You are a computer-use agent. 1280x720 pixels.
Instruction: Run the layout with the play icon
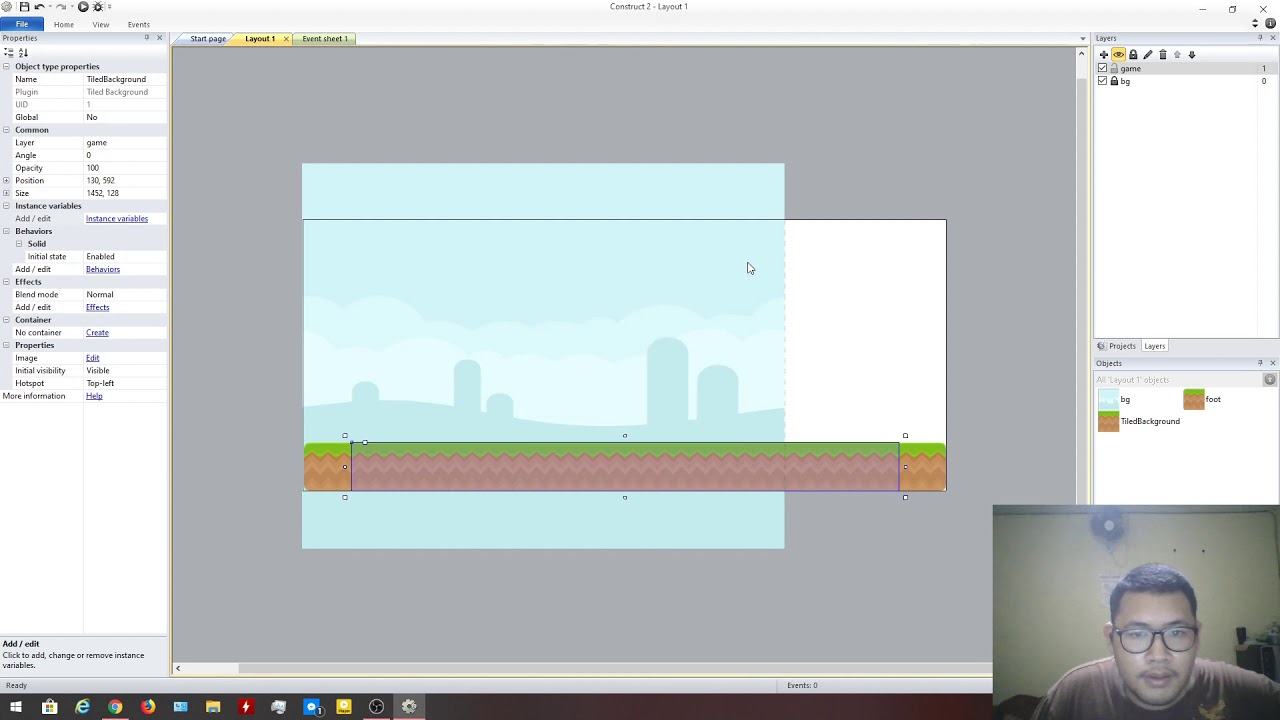(83, 7)
